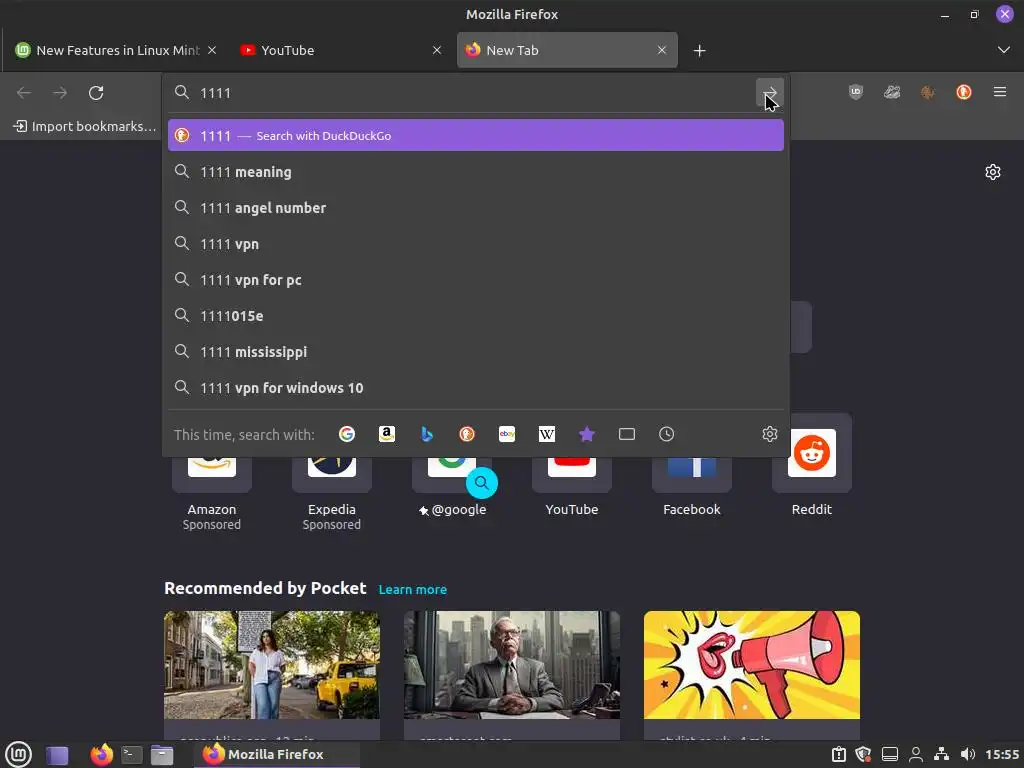The image size is (1024, 768).
Task: Close the Linux Mint features tab
Action: pos(212,50)
